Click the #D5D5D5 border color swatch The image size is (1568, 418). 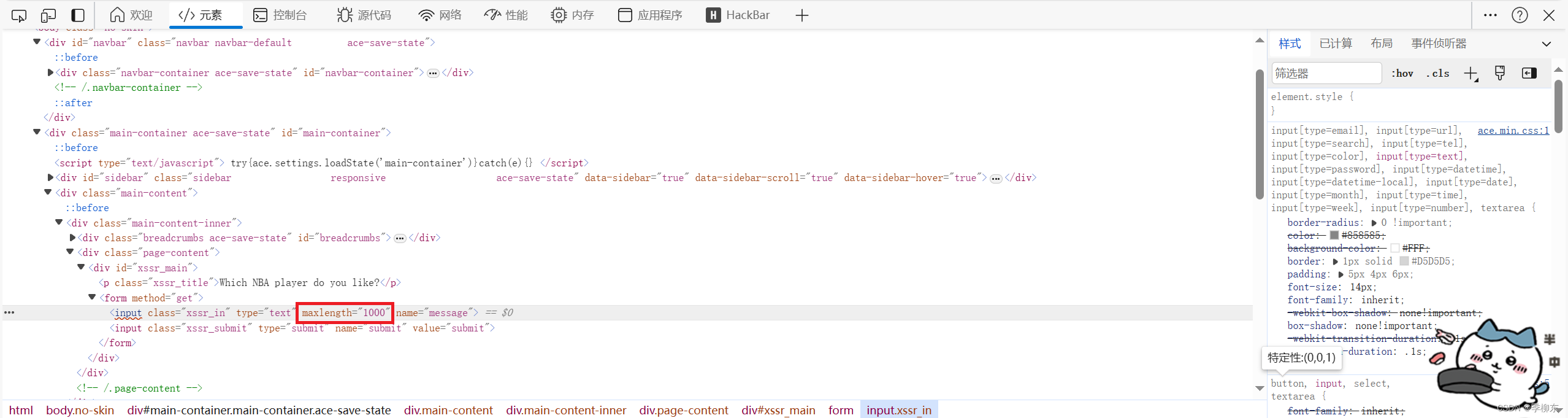click(1404, 261)
